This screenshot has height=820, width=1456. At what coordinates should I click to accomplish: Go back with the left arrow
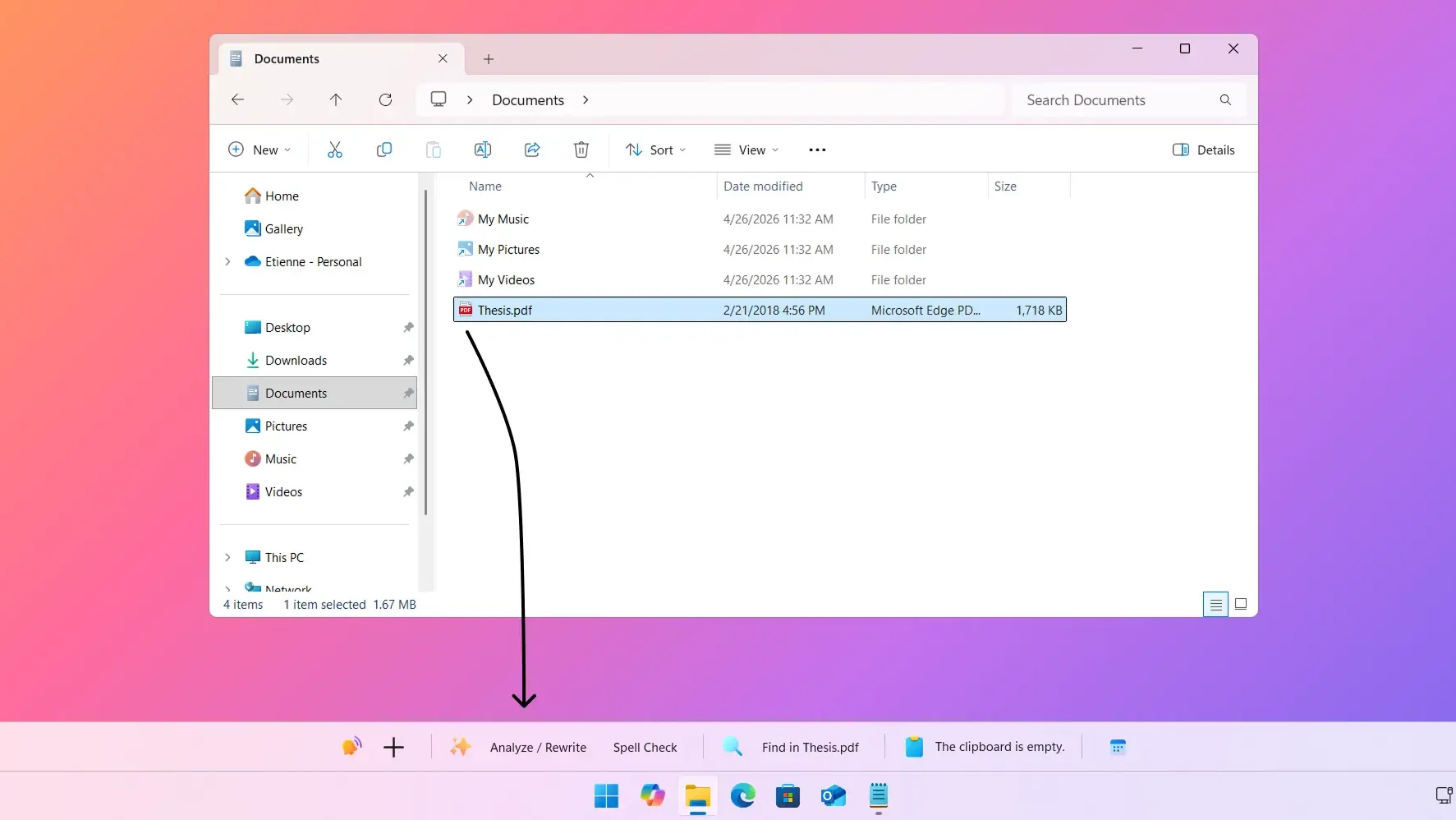[x=237, y=99]
